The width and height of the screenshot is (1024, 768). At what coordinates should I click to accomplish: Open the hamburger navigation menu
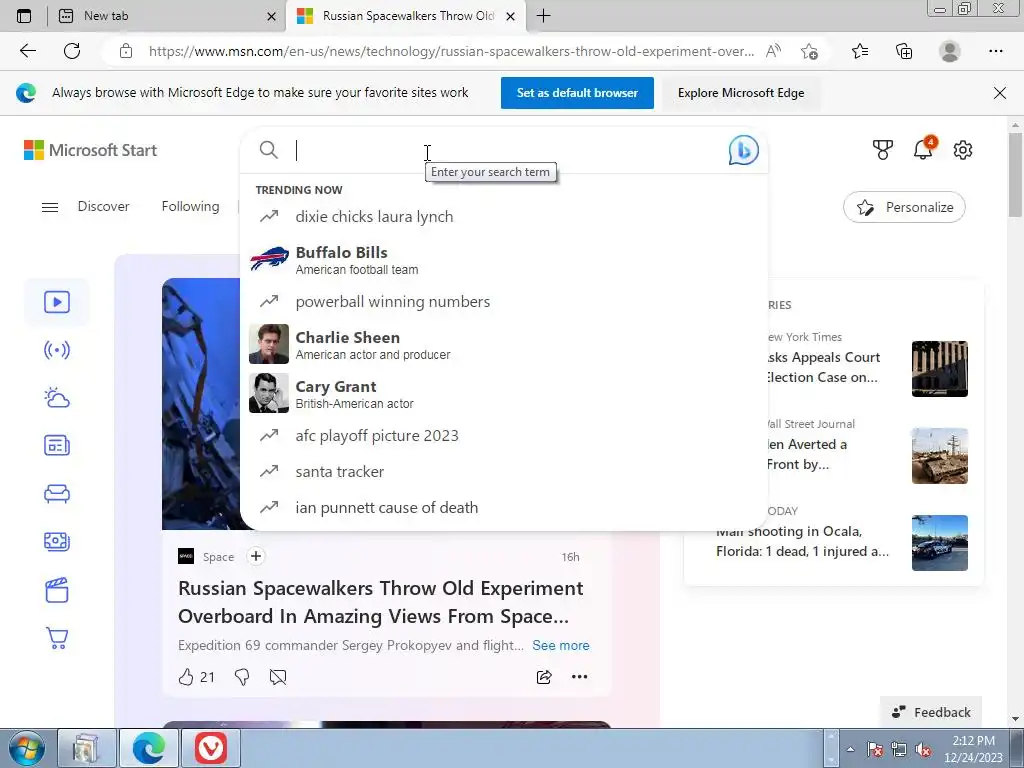point(50,207)
